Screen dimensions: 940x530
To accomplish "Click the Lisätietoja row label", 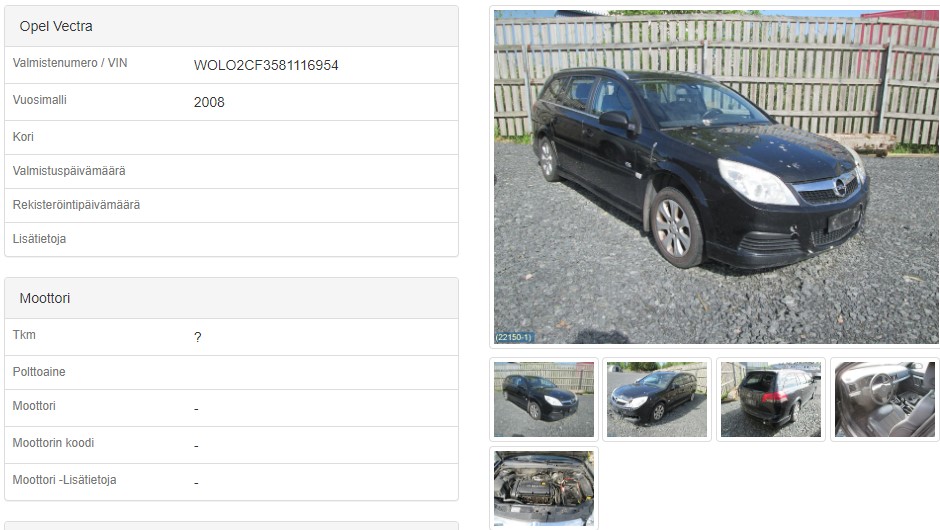I will click(x=40, y=239).
